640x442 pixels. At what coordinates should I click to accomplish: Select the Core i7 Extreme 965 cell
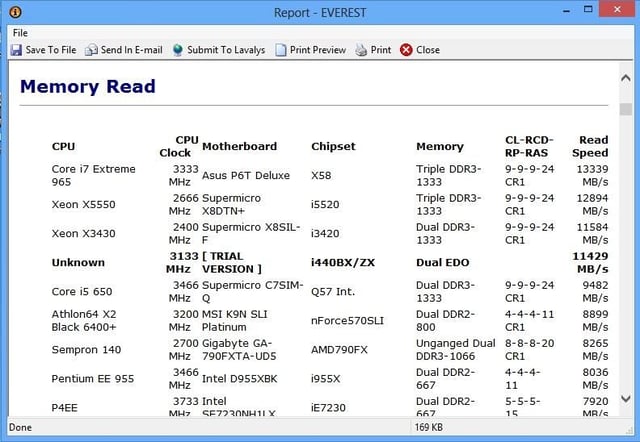coord(93,175)
